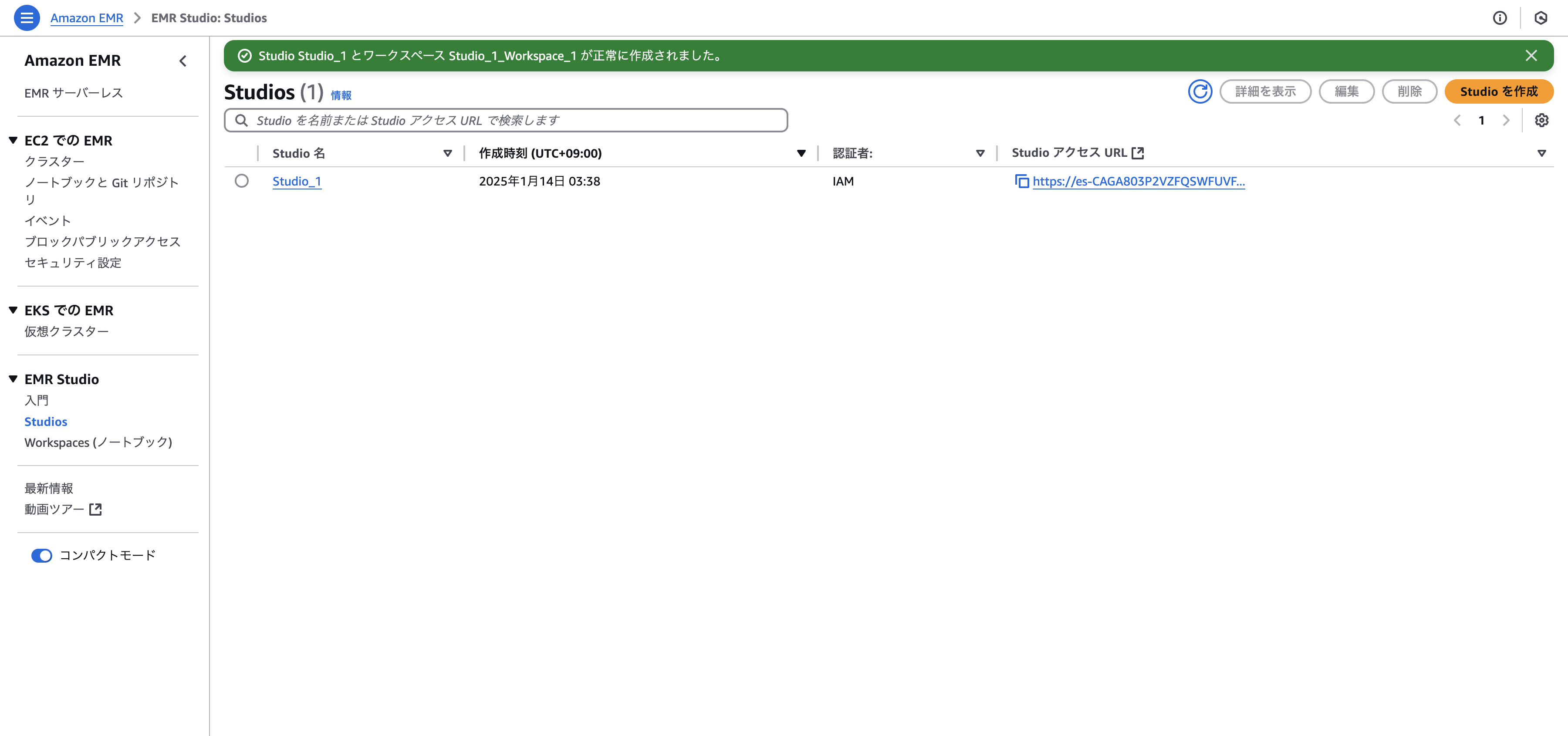
Task: Open the info panel icon
Action: [1500, 18]
